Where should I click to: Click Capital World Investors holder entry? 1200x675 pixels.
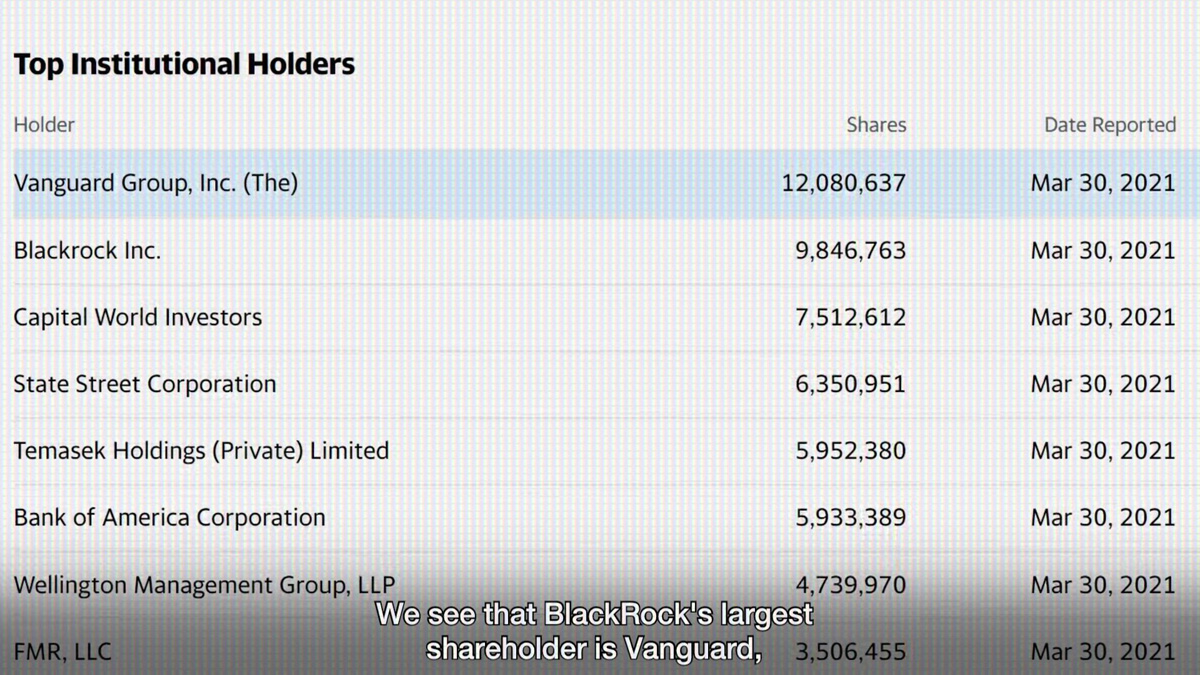138,318
